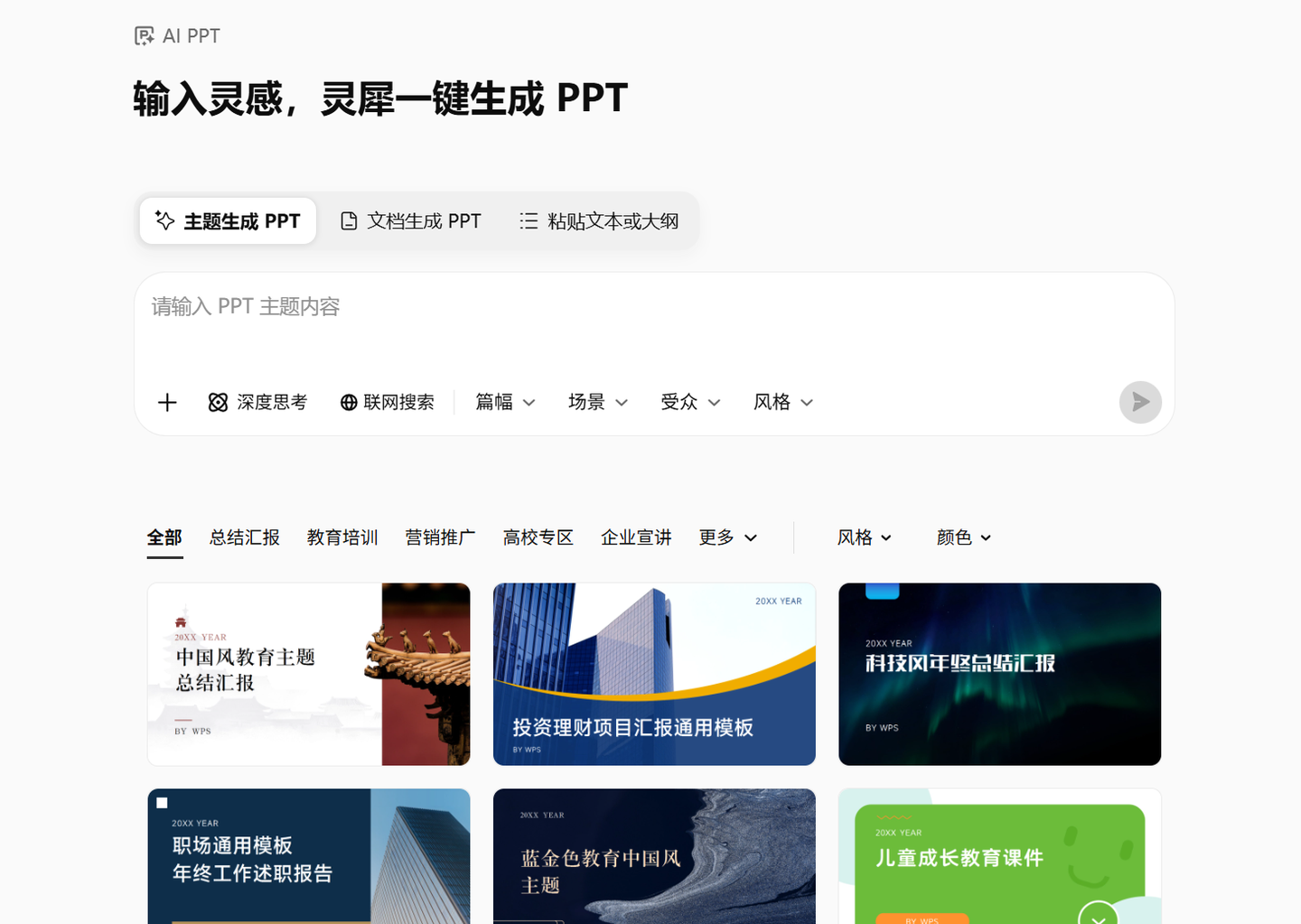The image size is (1301, 924).
Task: Select the 企业宣讲 category
Action: click(636, 537)
